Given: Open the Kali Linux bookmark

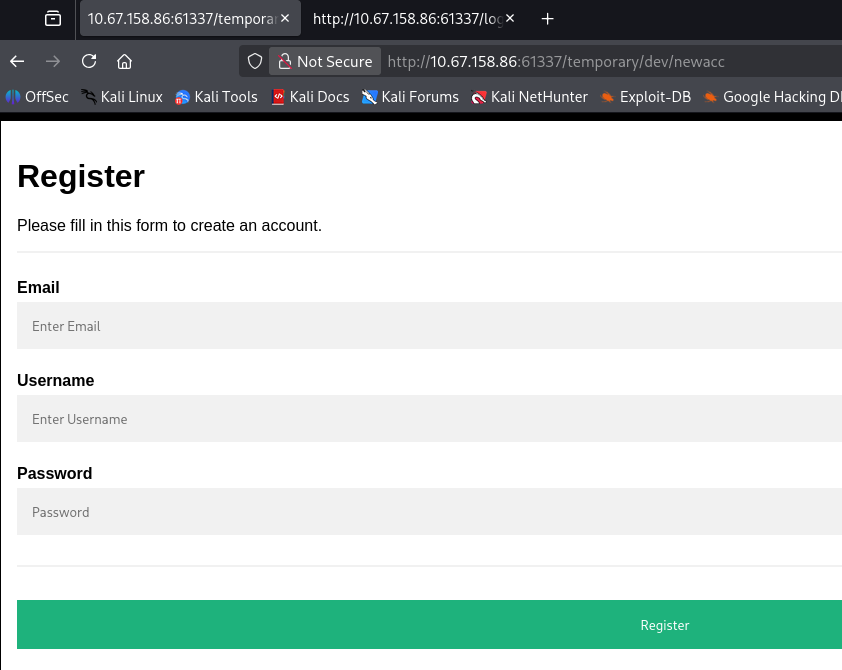Looking at the screenshot, I should pos(122,97).
